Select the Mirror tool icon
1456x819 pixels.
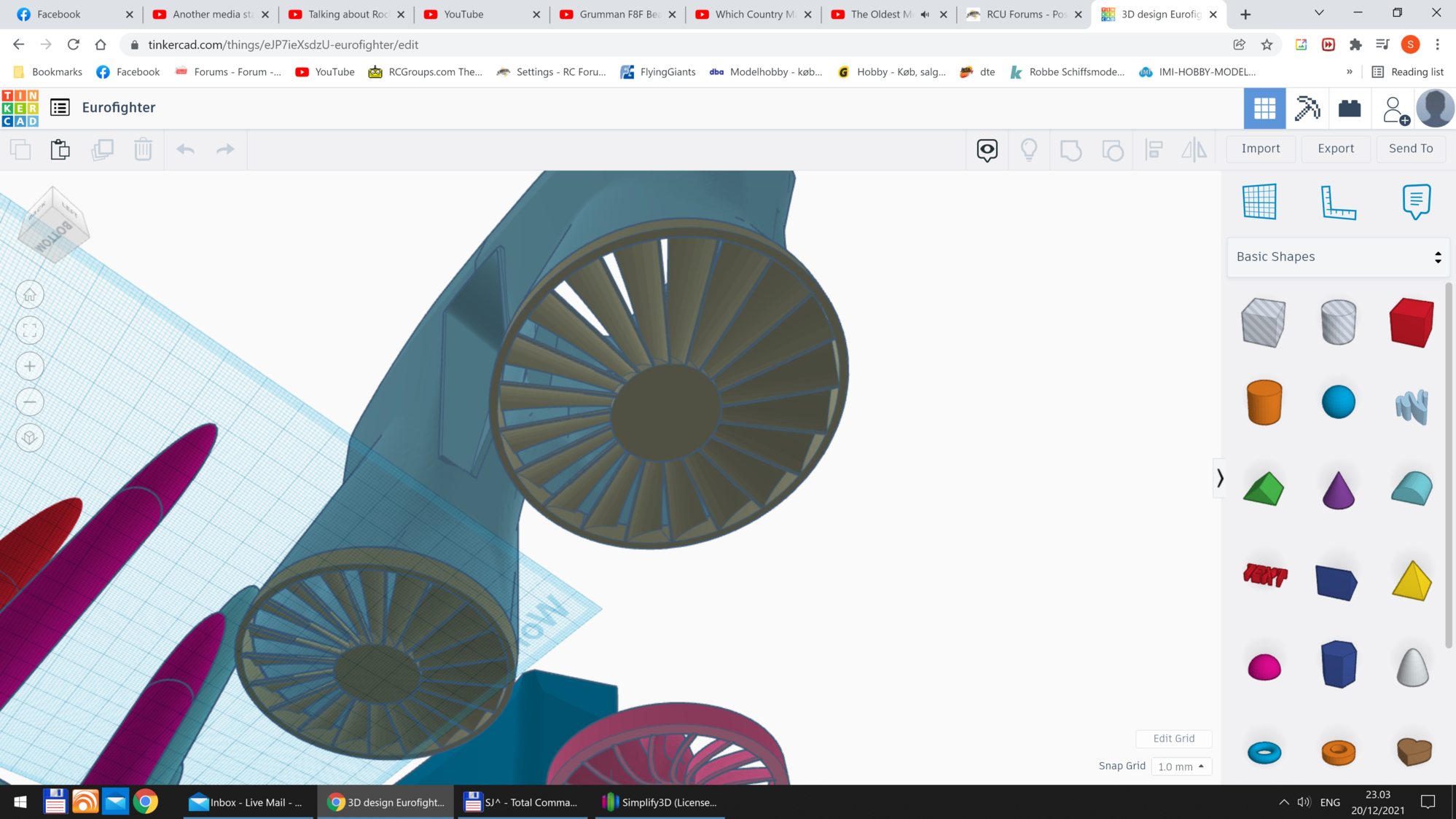tap(1194, 149)
